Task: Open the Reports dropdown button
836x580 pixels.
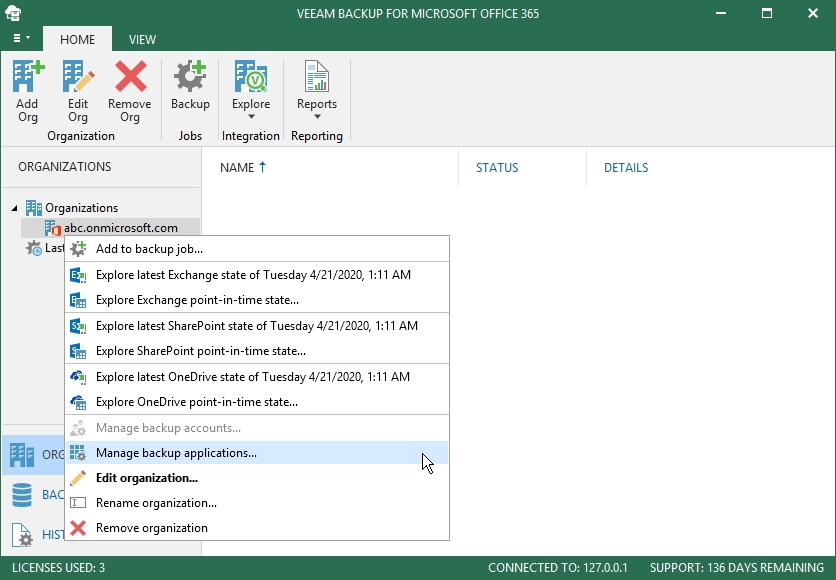Action: [x=317, y=90]
